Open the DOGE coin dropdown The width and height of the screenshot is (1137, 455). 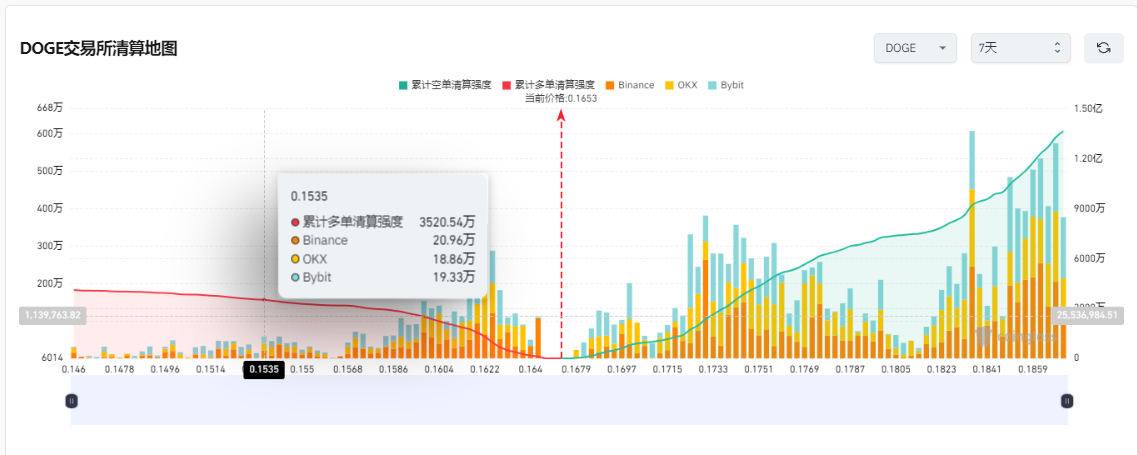click(915, 48)
